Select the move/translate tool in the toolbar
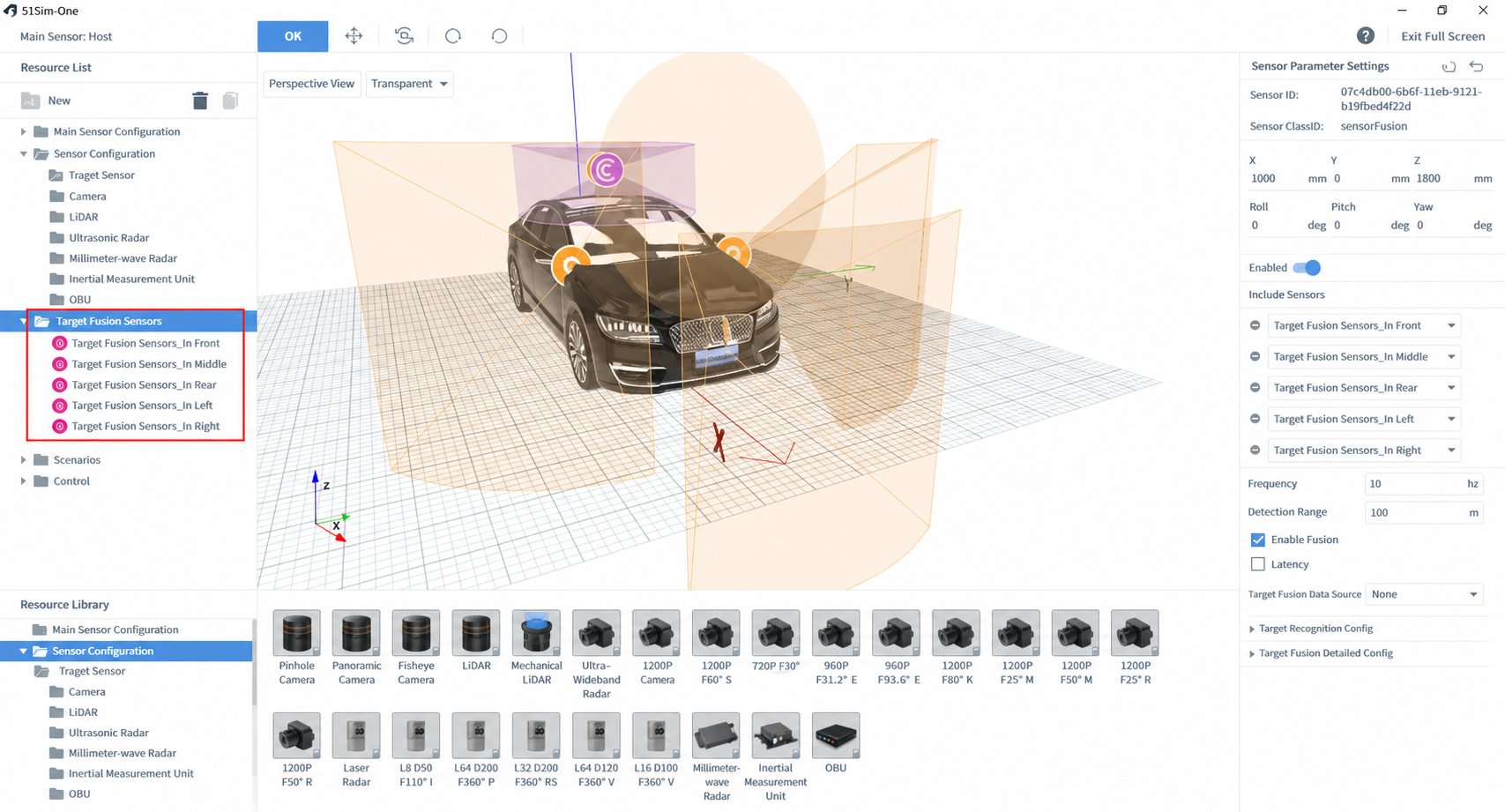 tap(354, 36)
